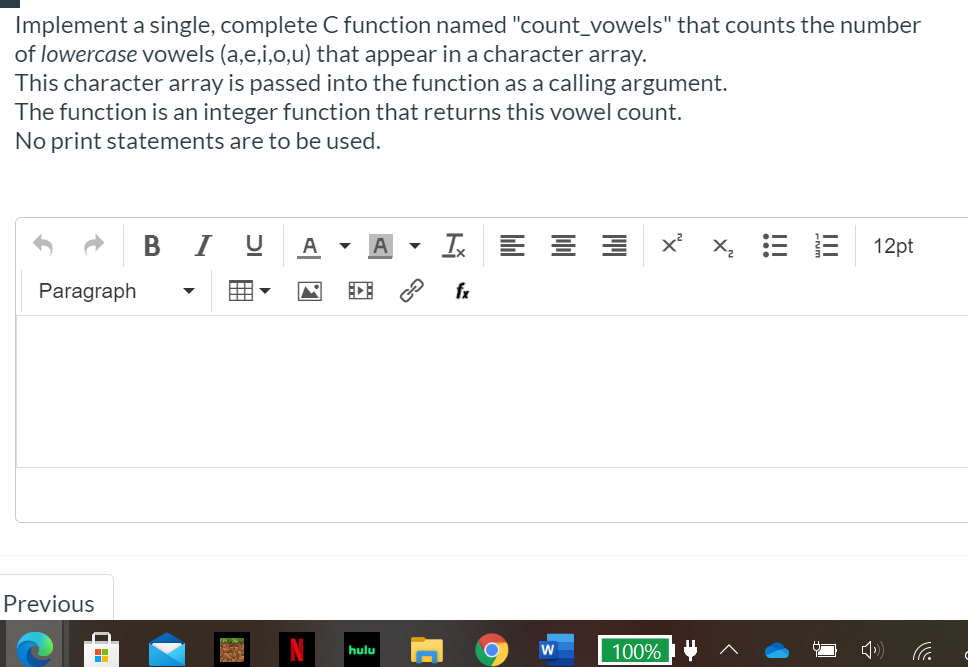Toggle the bulleted list
This screenshot has width=968, height=667.
tap(775, 245)
